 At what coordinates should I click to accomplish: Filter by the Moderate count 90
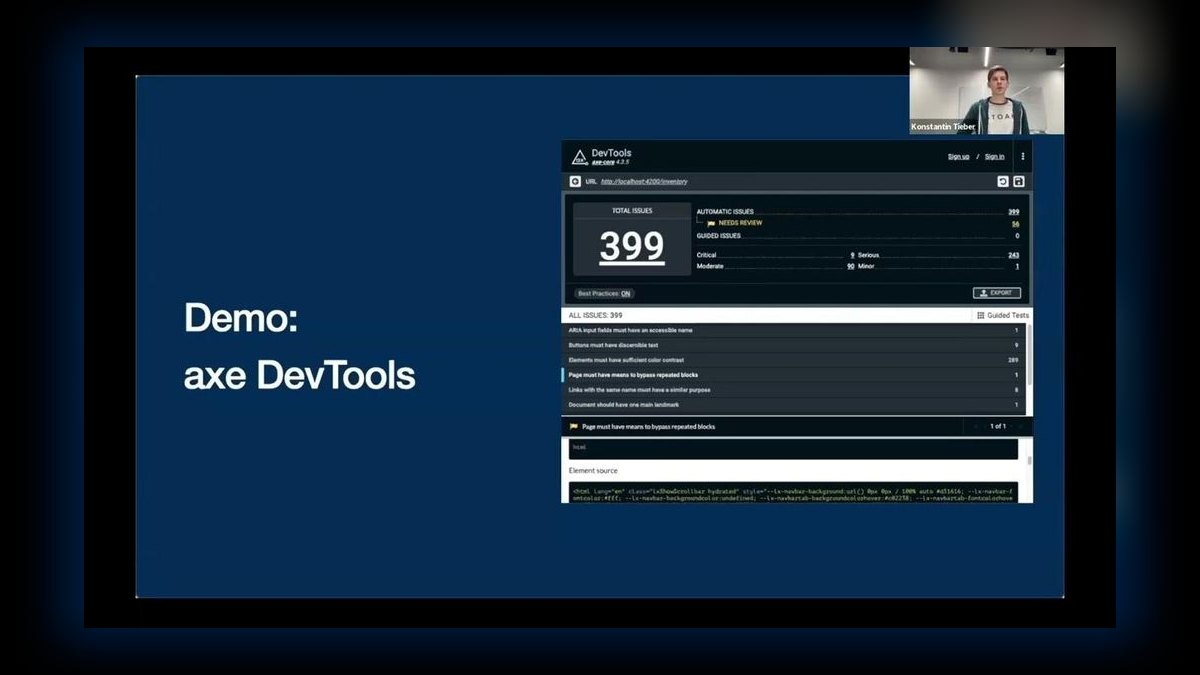(850, 266)
